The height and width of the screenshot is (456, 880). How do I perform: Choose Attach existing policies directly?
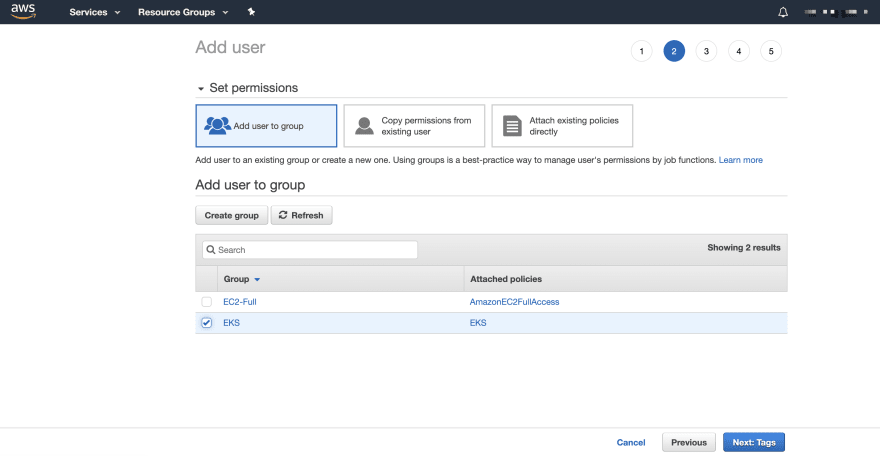pyautogui.click(x=562, y=126)
